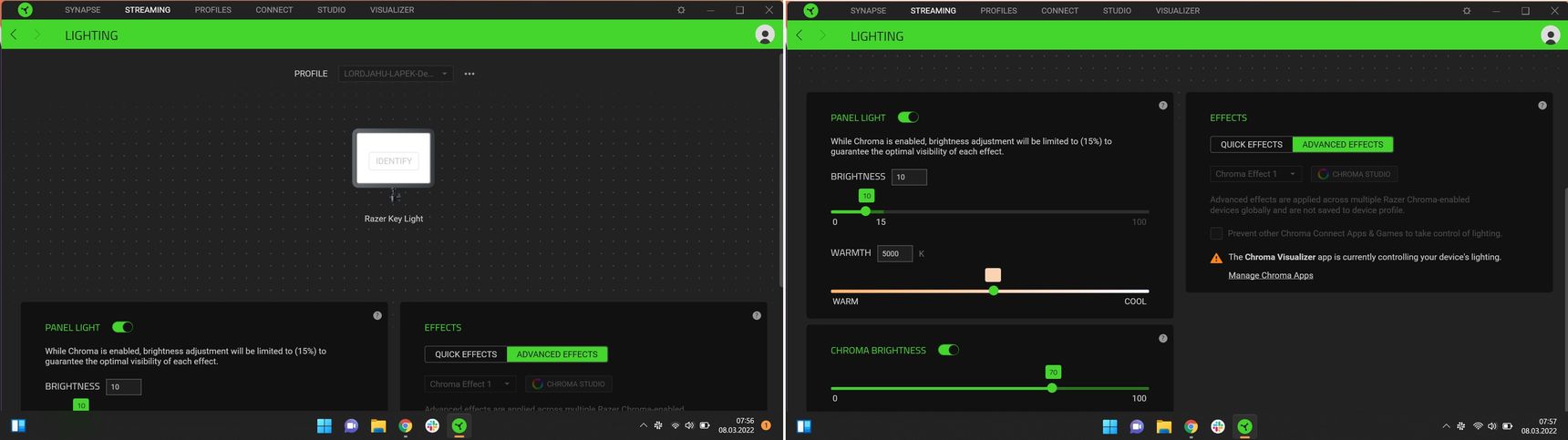
Task: Click Chroma Brightness slider handle at 70
Action: click(x=1052, y=388)
